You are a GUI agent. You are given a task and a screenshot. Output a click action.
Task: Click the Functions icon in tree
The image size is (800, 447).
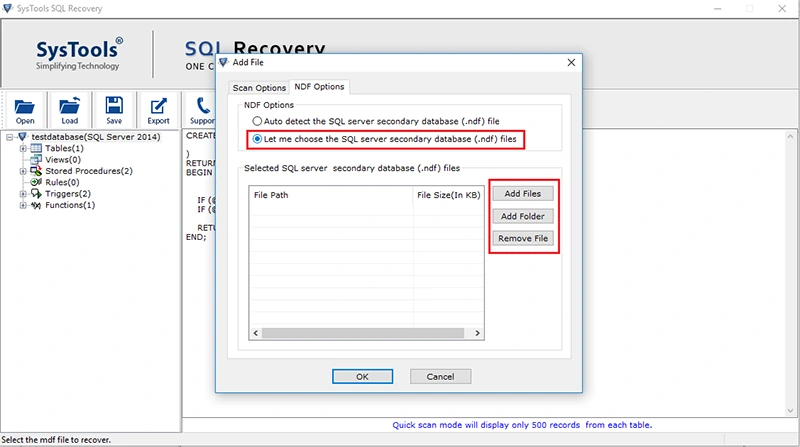coord(36,205)
